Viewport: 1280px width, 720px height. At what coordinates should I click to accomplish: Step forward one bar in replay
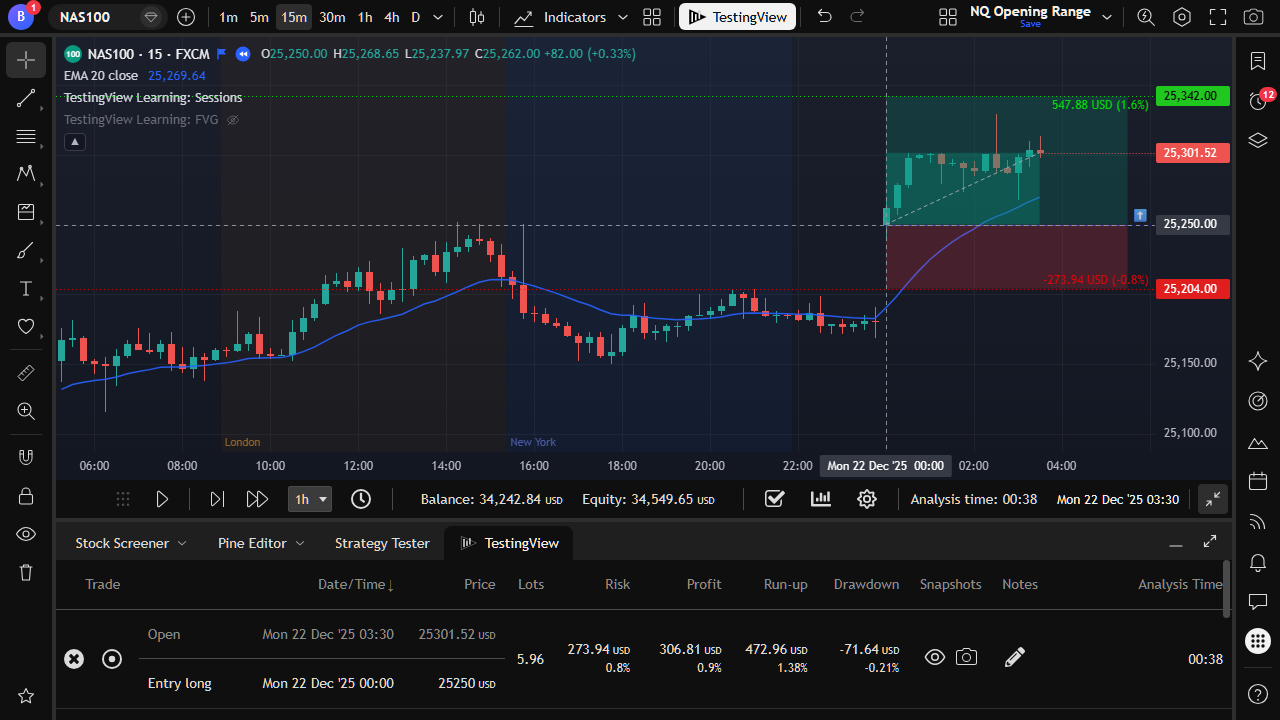(x=216, y=499)
